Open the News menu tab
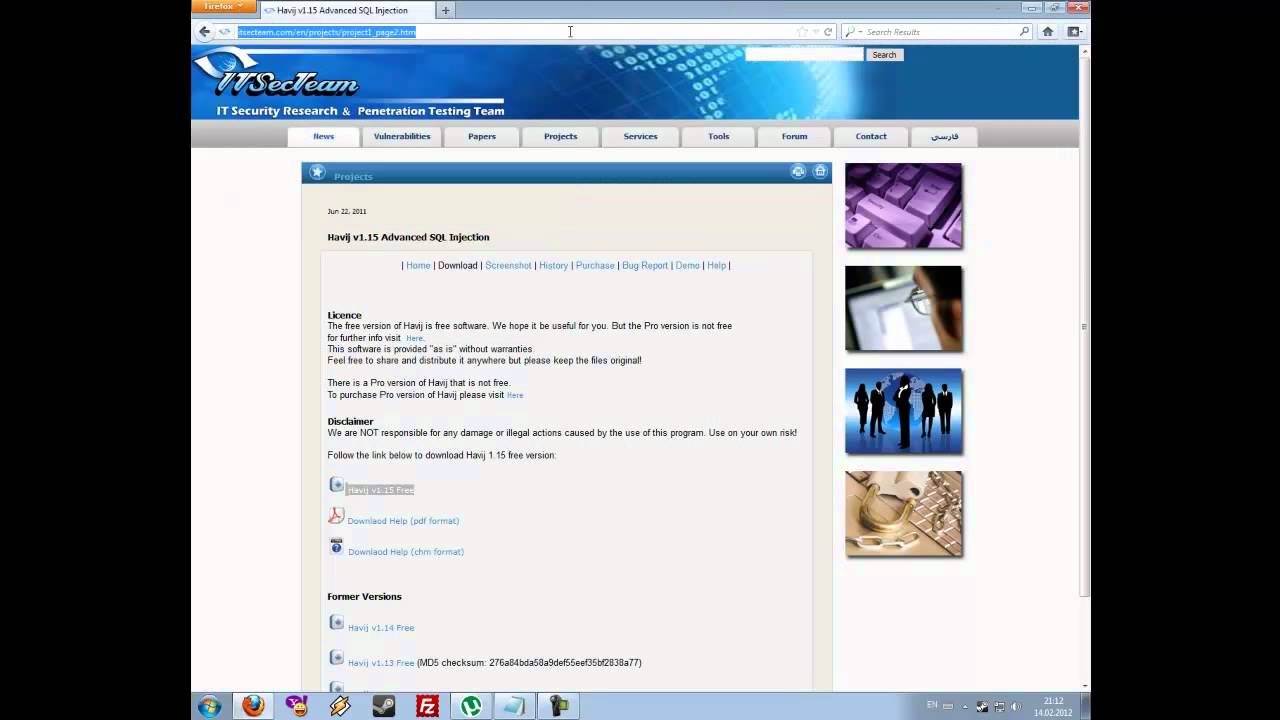The height and width of the screenshot is (720, 1280). 323,136
